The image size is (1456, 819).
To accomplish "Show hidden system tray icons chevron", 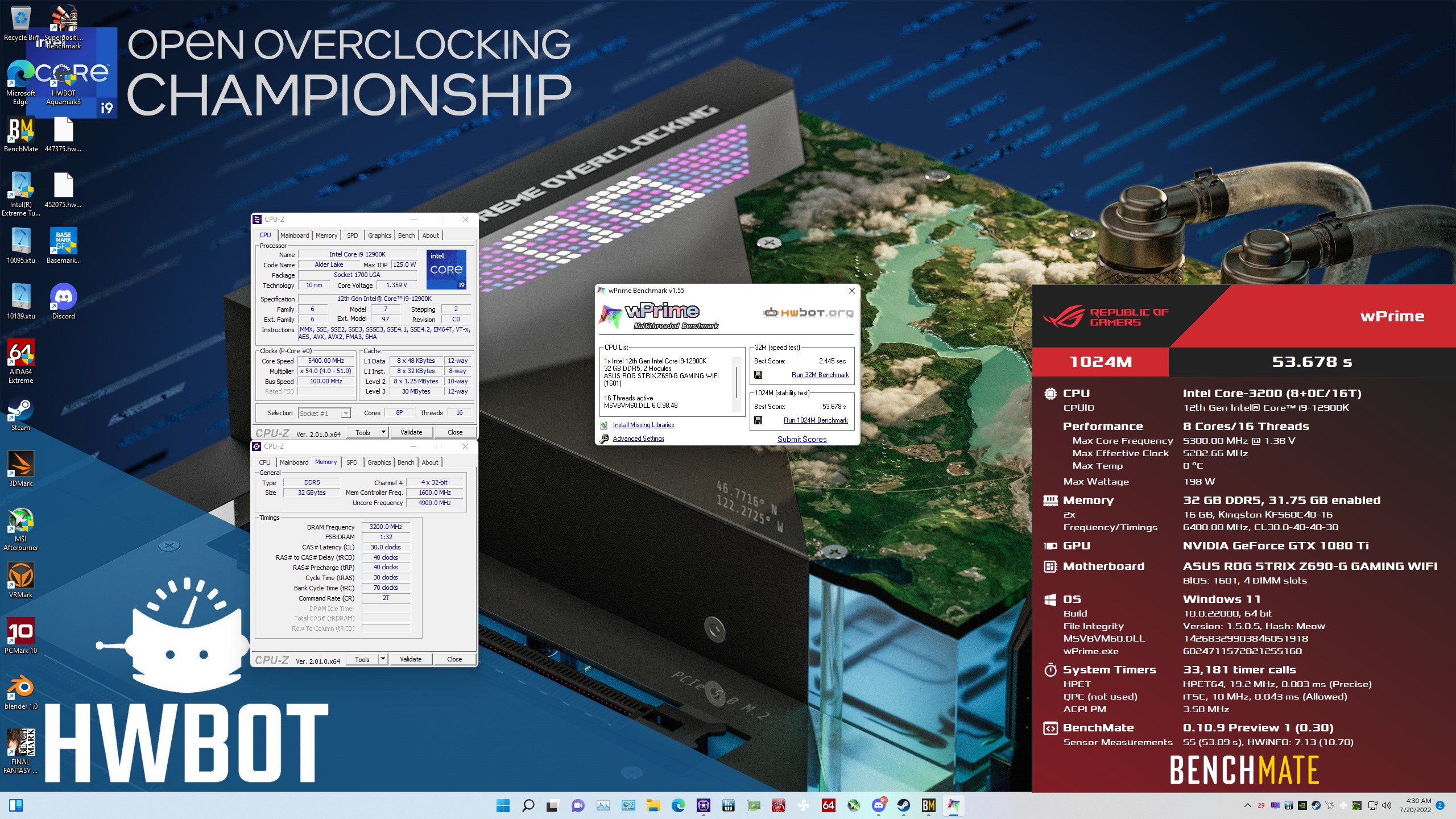I will [x=1247, y=805].
